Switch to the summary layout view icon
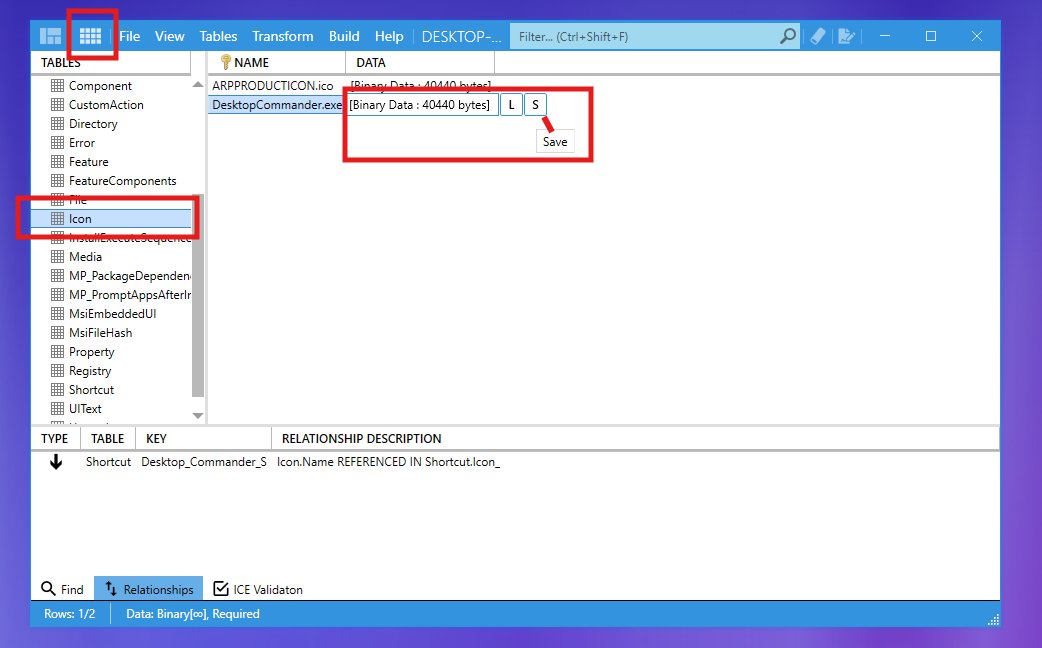Image resolution: width=1042 pixels, height=648 pixels. click(51, 36)
